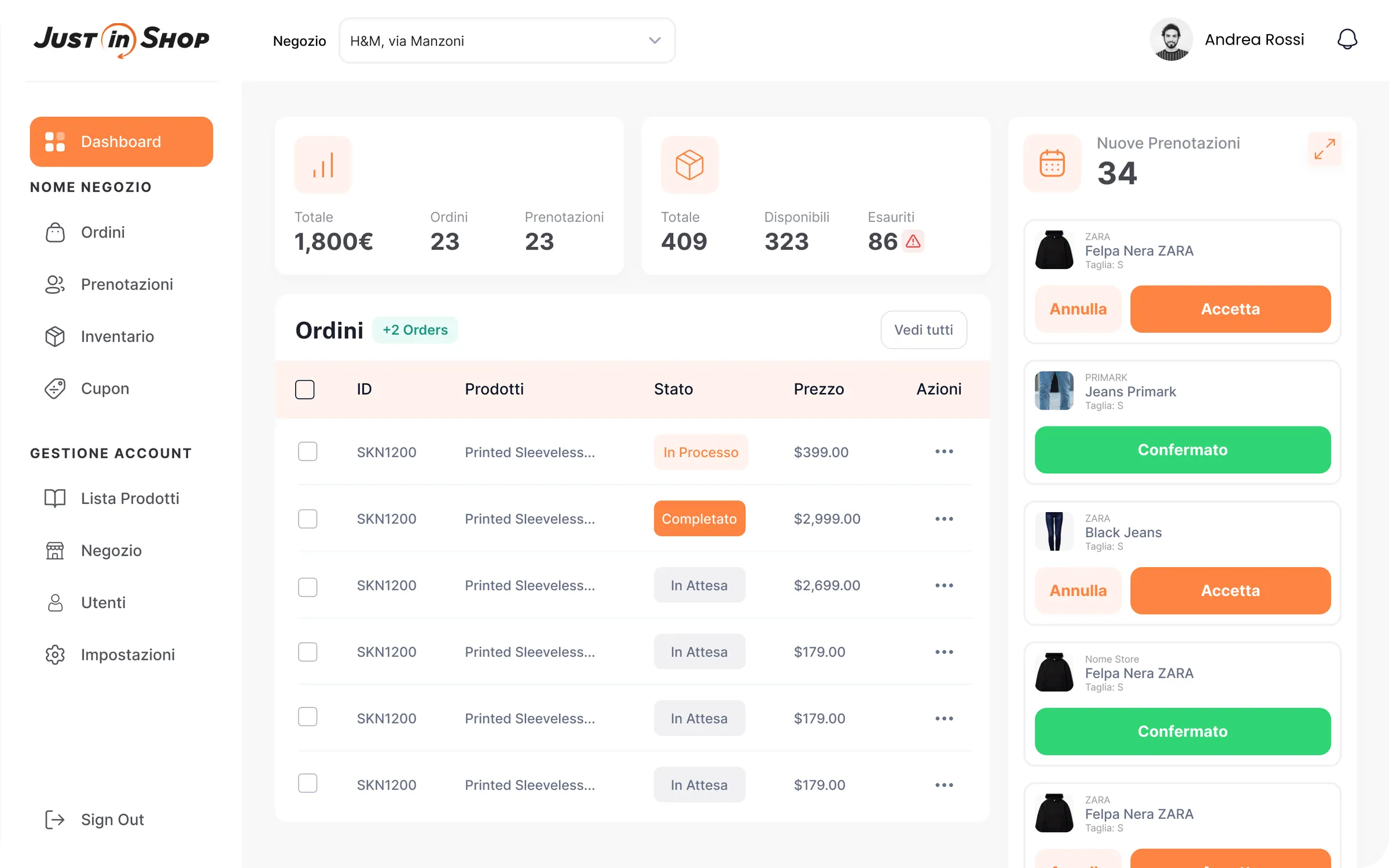Open actions menu for $2,699.00 order
The image size is (1389, 868).
tap(944, 585)
